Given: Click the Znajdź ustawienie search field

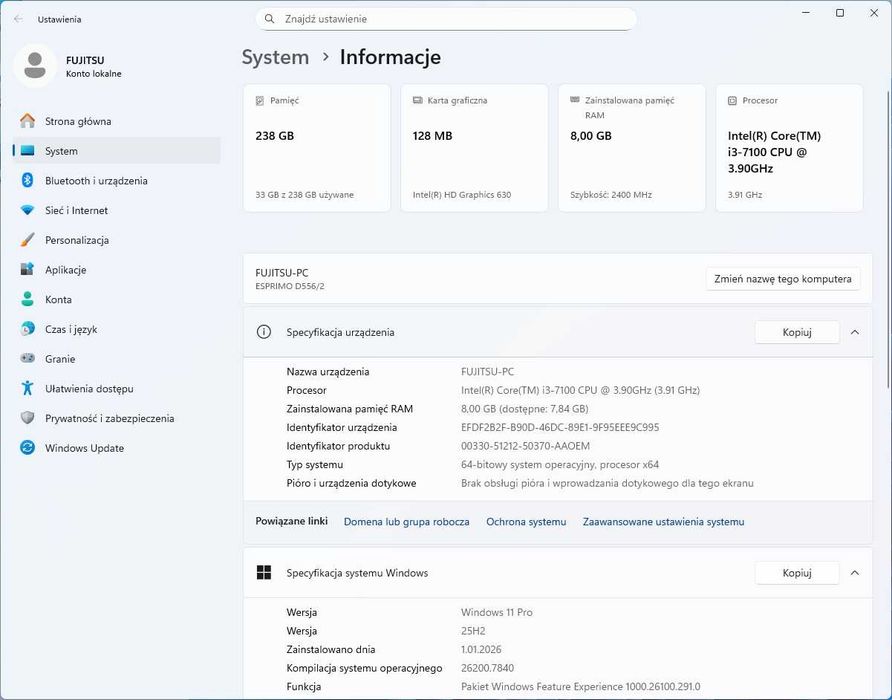Looking at the screenshot, I should 446,19.
